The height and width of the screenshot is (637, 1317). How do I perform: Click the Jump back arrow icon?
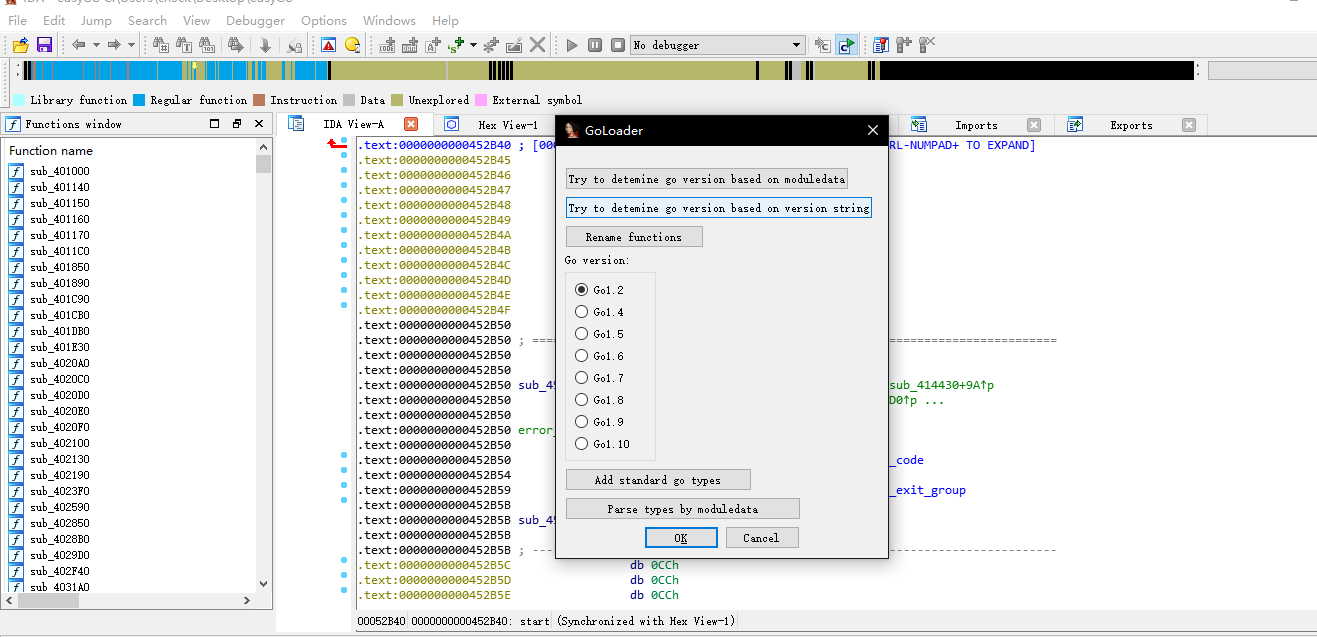[78, 45]
